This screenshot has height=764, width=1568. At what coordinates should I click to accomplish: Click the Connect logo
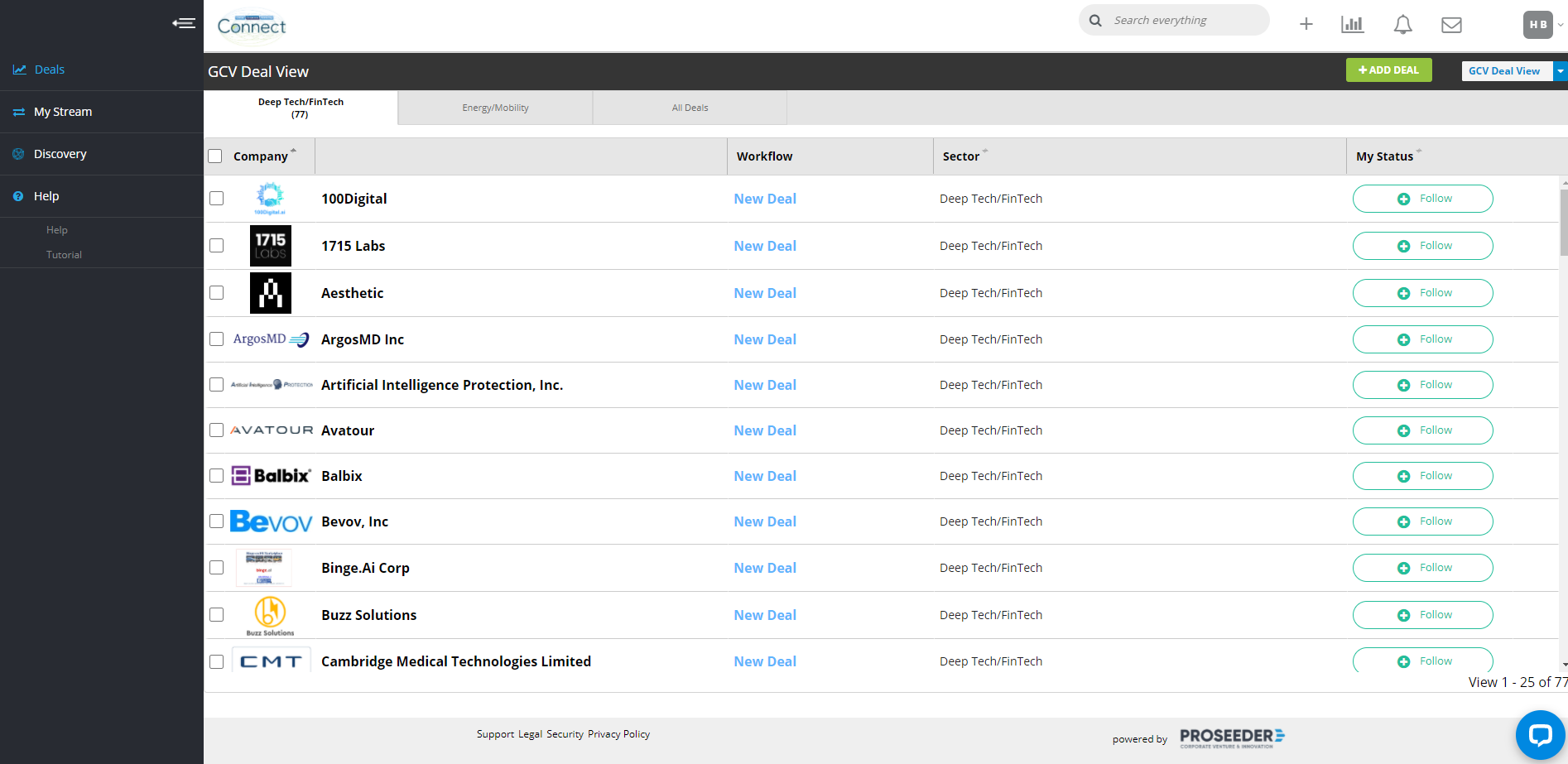point(252,26)
